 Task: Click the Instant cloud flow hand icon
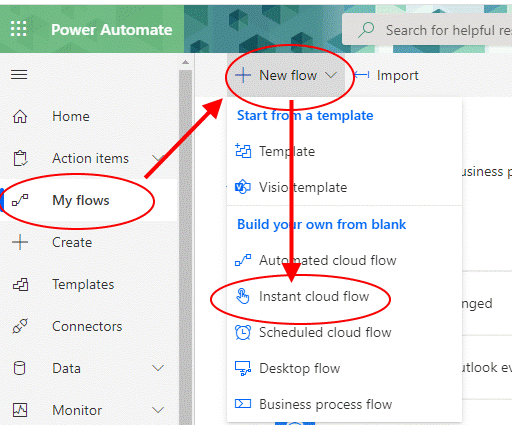(x=243, y=296)
